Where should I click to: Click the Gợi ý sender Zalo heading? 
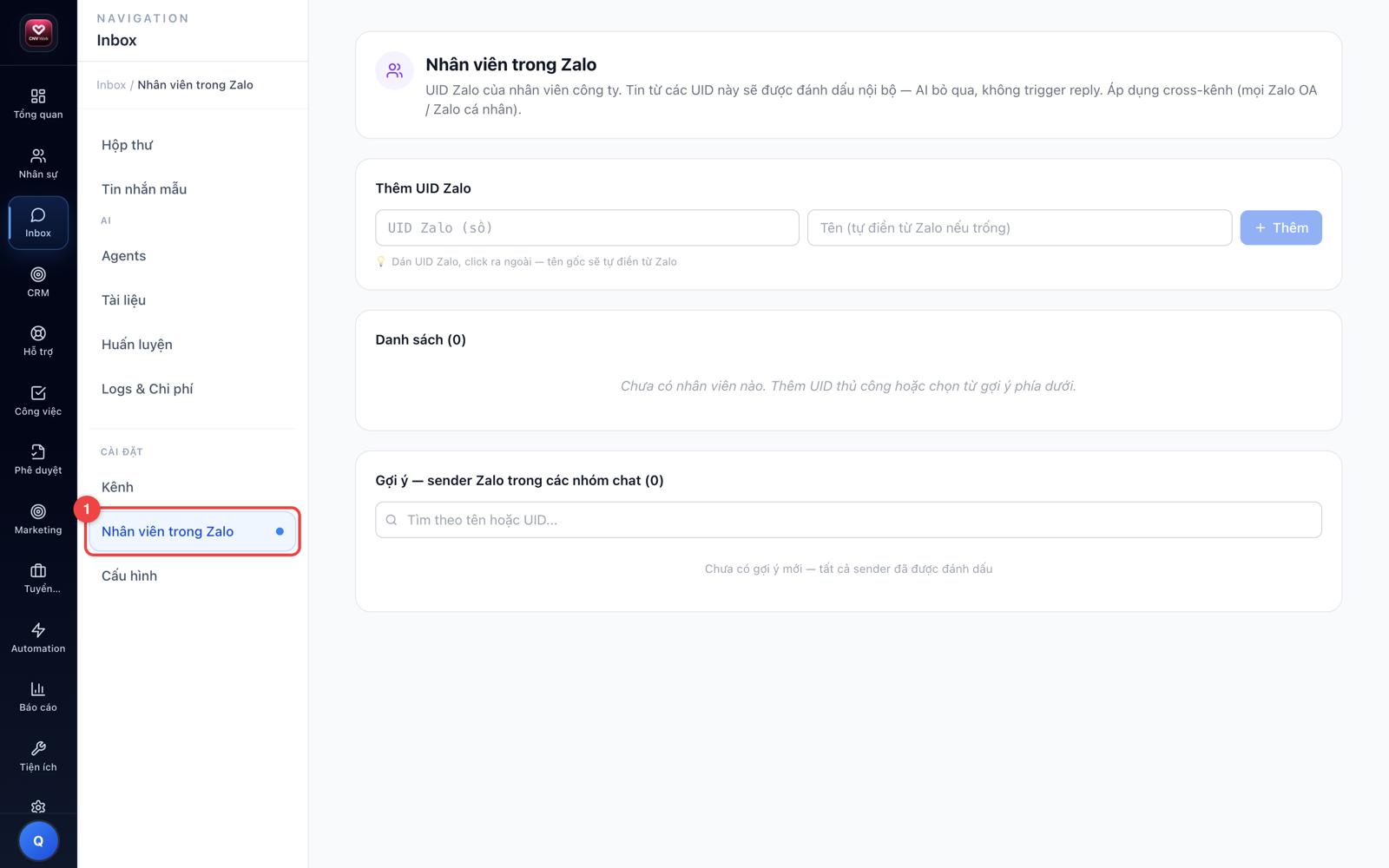[519, 480]
